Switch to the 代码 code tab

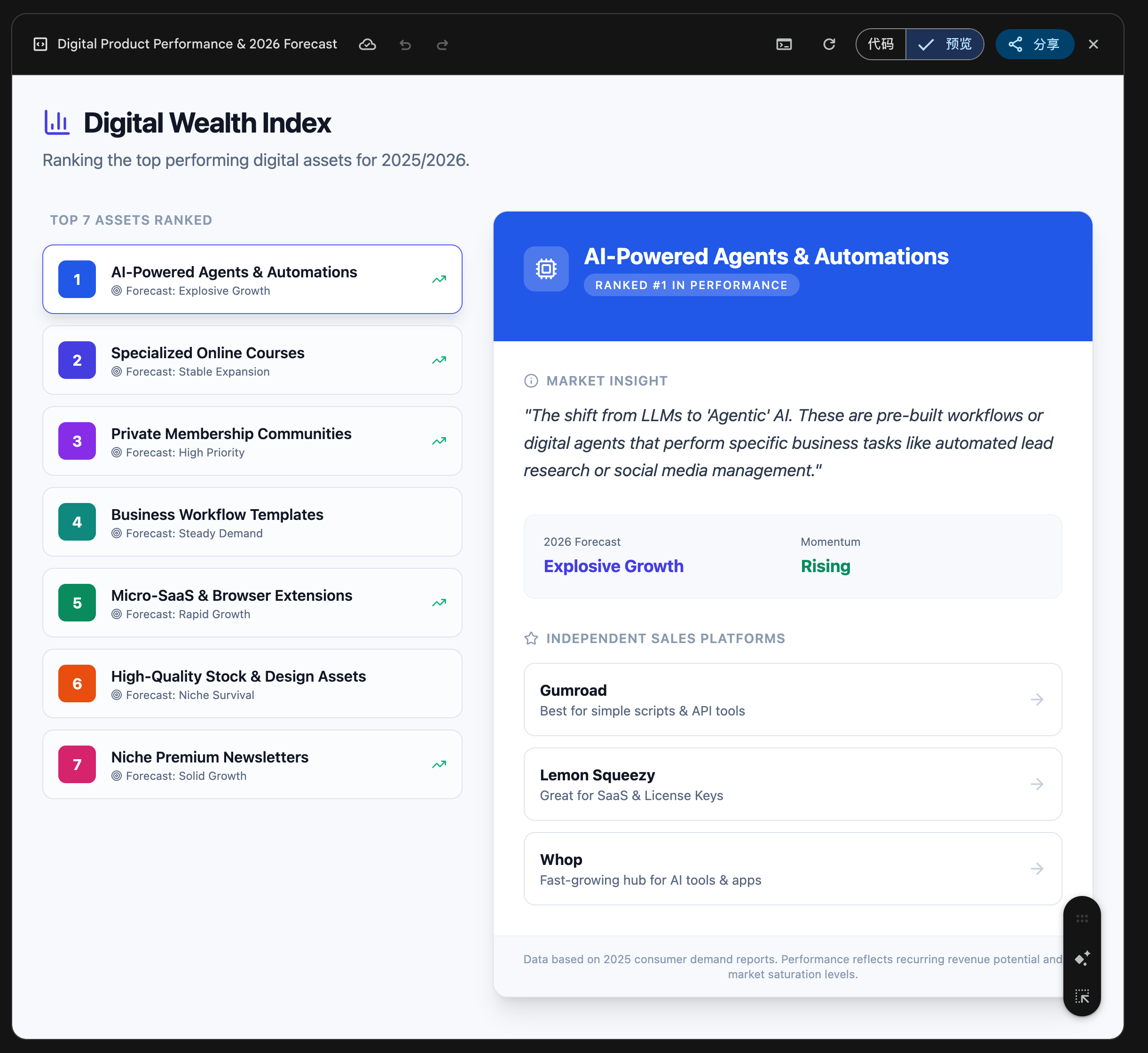coord(881,45)
